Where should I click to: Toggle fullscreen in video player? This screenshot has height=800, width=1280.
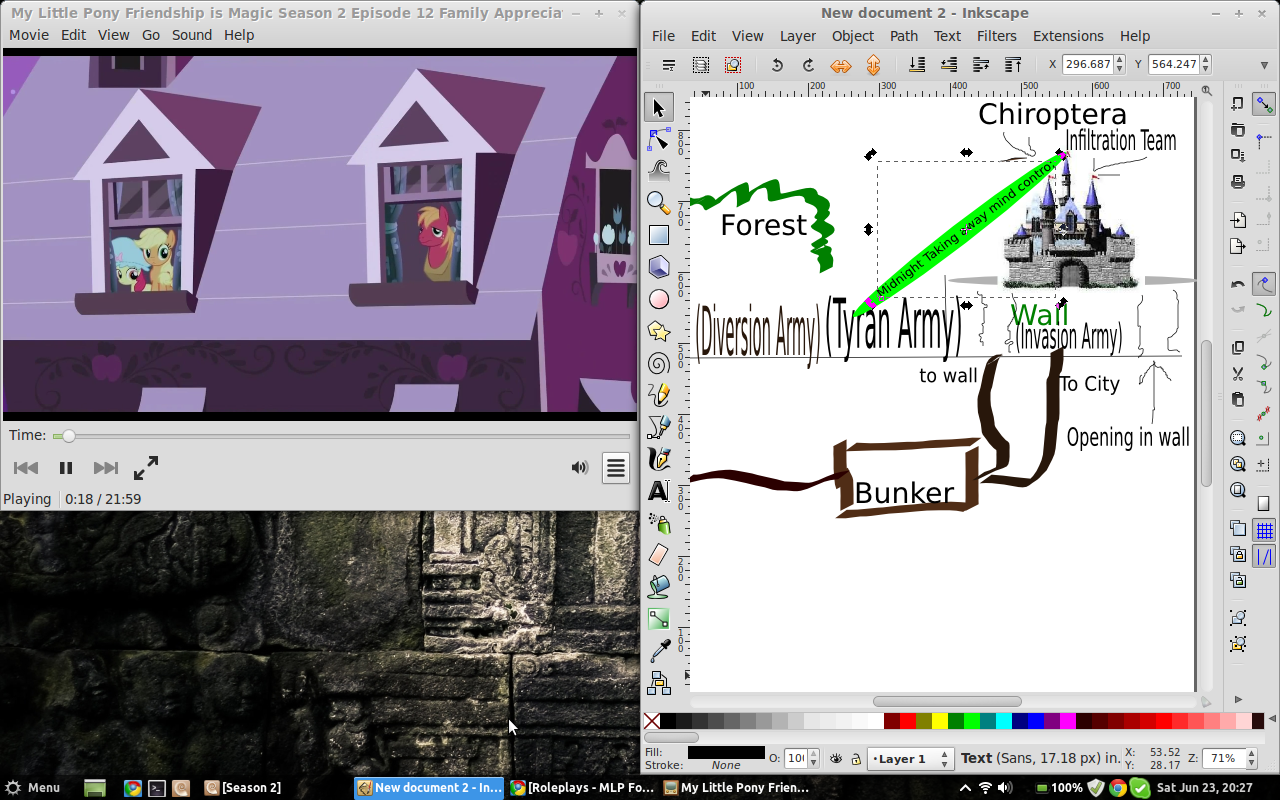[146, 467]
